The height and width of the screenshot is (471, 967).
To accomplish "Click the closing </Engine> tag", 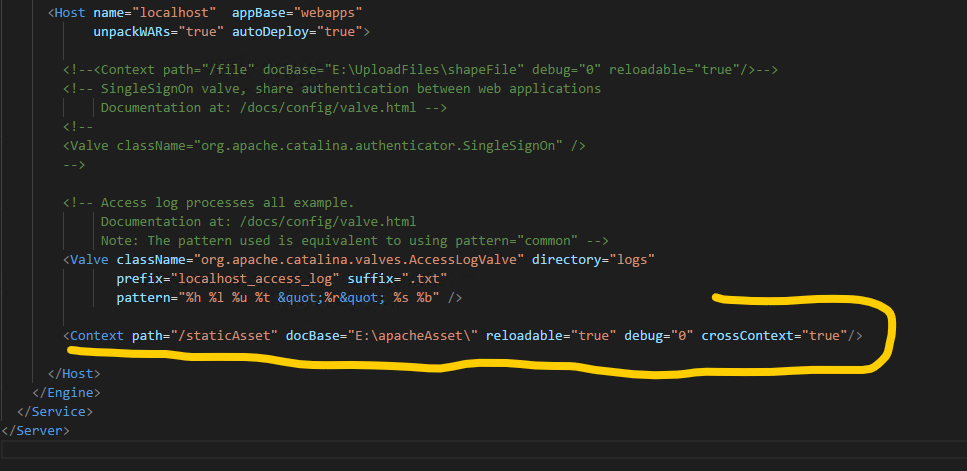I will click(x=66, y=393).
